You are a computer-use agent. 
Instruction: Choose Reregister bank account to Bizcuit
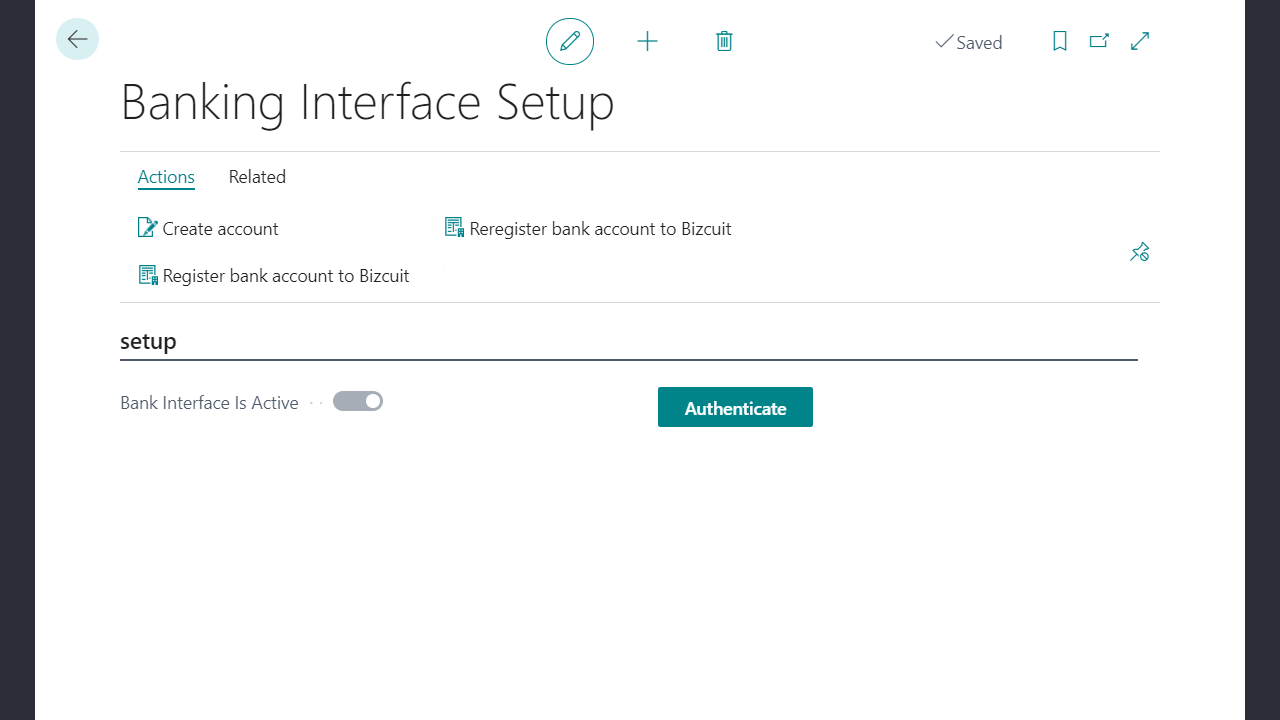coord(600,229)
